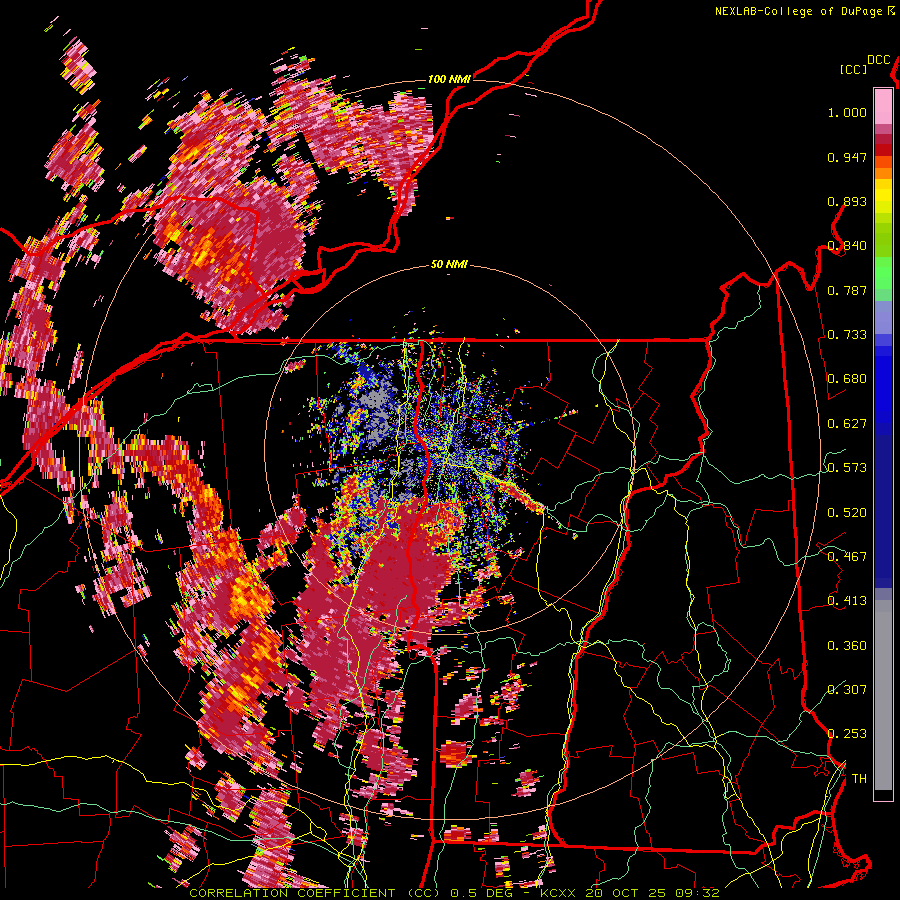Click the 1.000 legend value
Viewport: 900px width, 900px height.
click(847, 112)
